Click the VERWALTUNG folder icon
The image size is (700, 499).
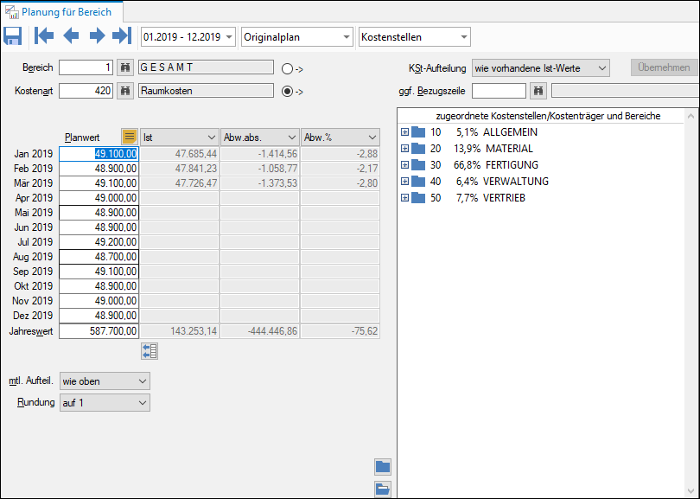pyautogui.click(x=418, y=181)
